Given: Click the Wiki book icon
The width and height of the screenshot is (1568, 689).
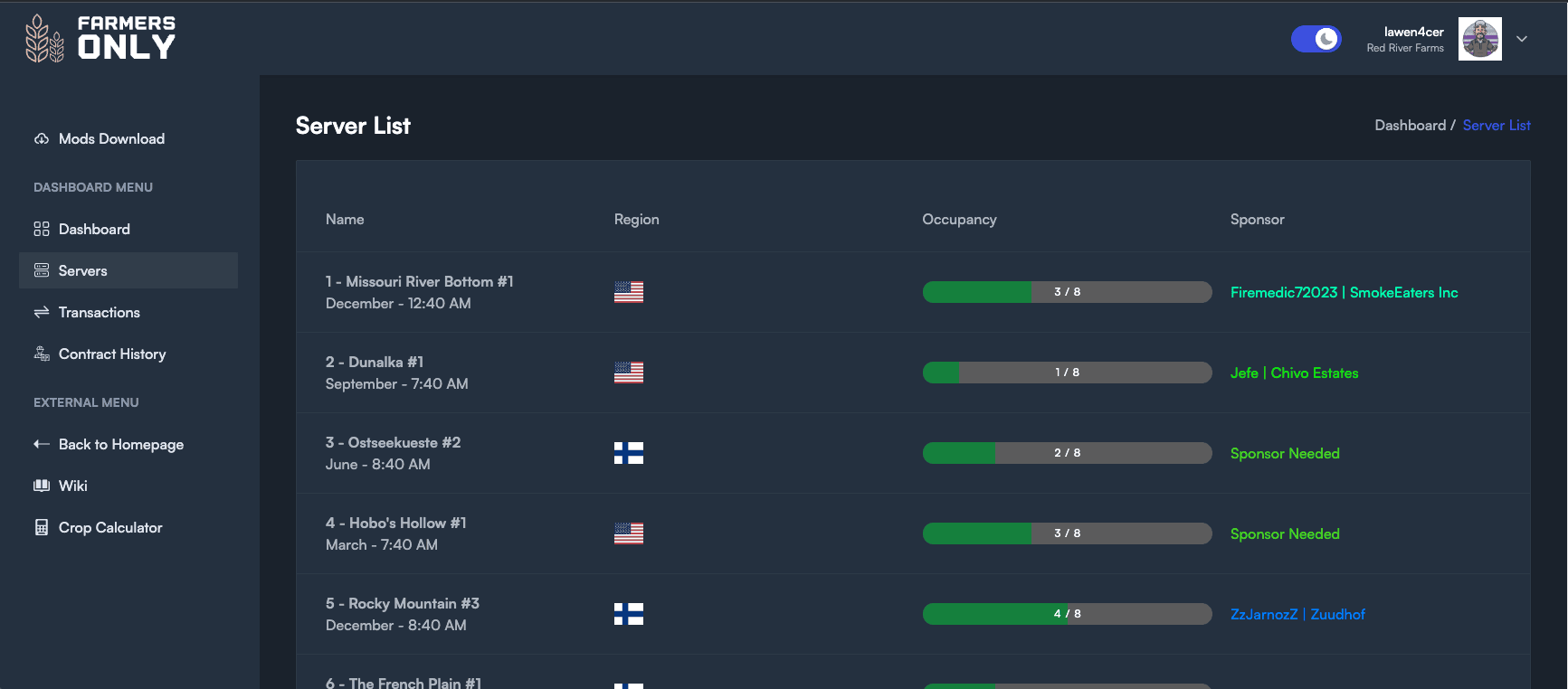Looking at the screenshot, I should [42, 486].
